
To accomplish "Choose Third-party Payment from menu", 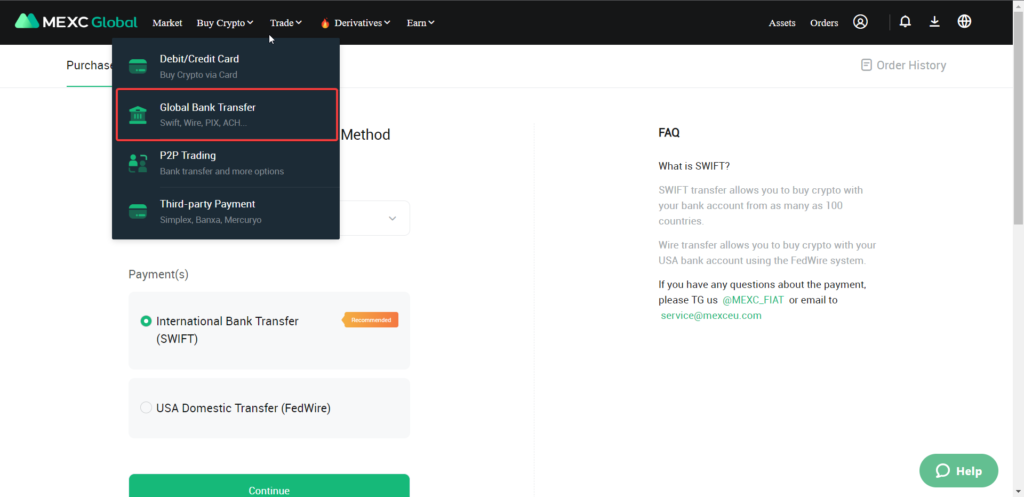I will [226, 212].
